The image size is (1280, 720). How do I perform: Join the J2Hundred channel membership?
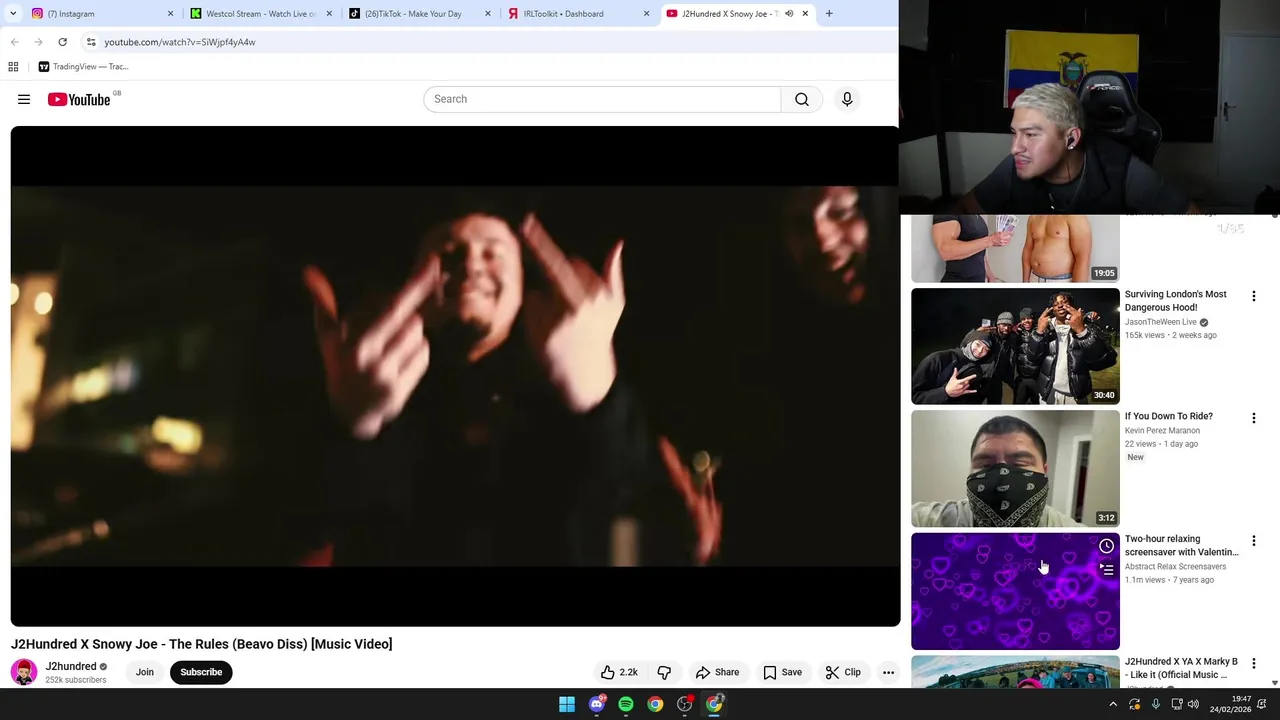coord(145,672)
